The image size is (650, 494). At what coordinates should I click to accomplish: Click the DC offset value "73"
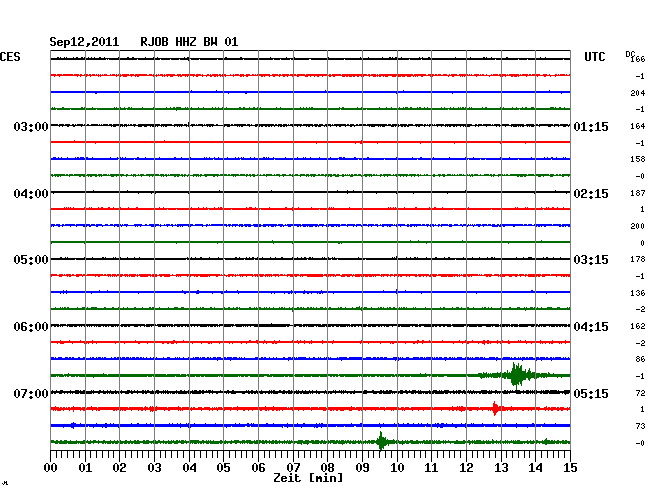(x=640, y=426)
